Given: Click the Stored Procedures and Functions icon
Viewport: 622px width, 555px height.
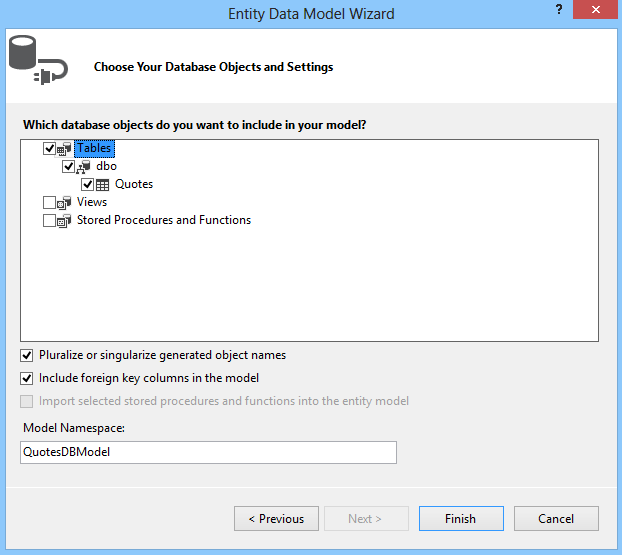Looking at the screenshot, I should [64, 221].
